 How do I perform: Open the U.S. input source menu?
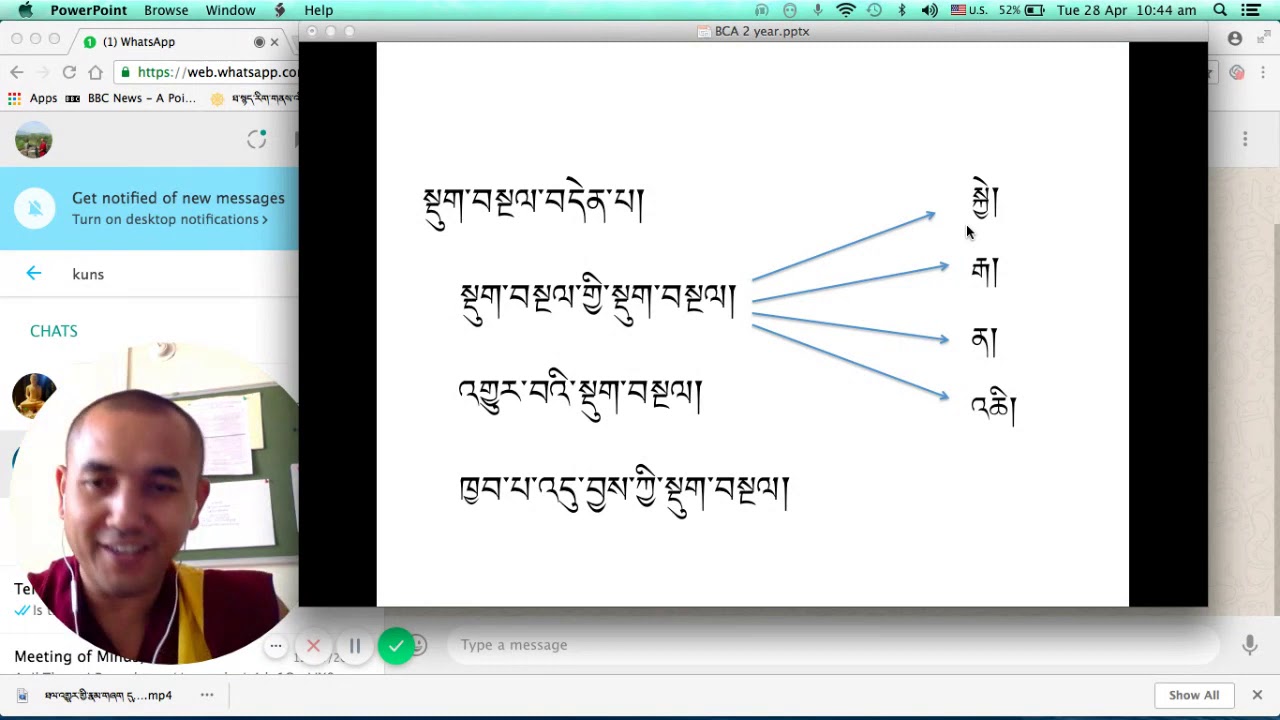969,10
